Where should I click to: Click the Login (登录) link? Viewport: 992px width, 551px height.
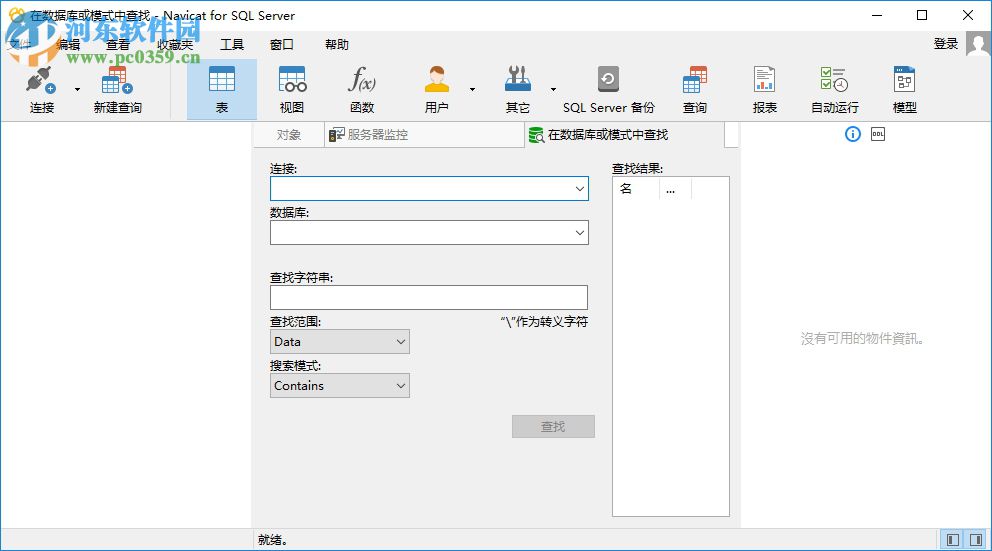(x=946, y=44)
